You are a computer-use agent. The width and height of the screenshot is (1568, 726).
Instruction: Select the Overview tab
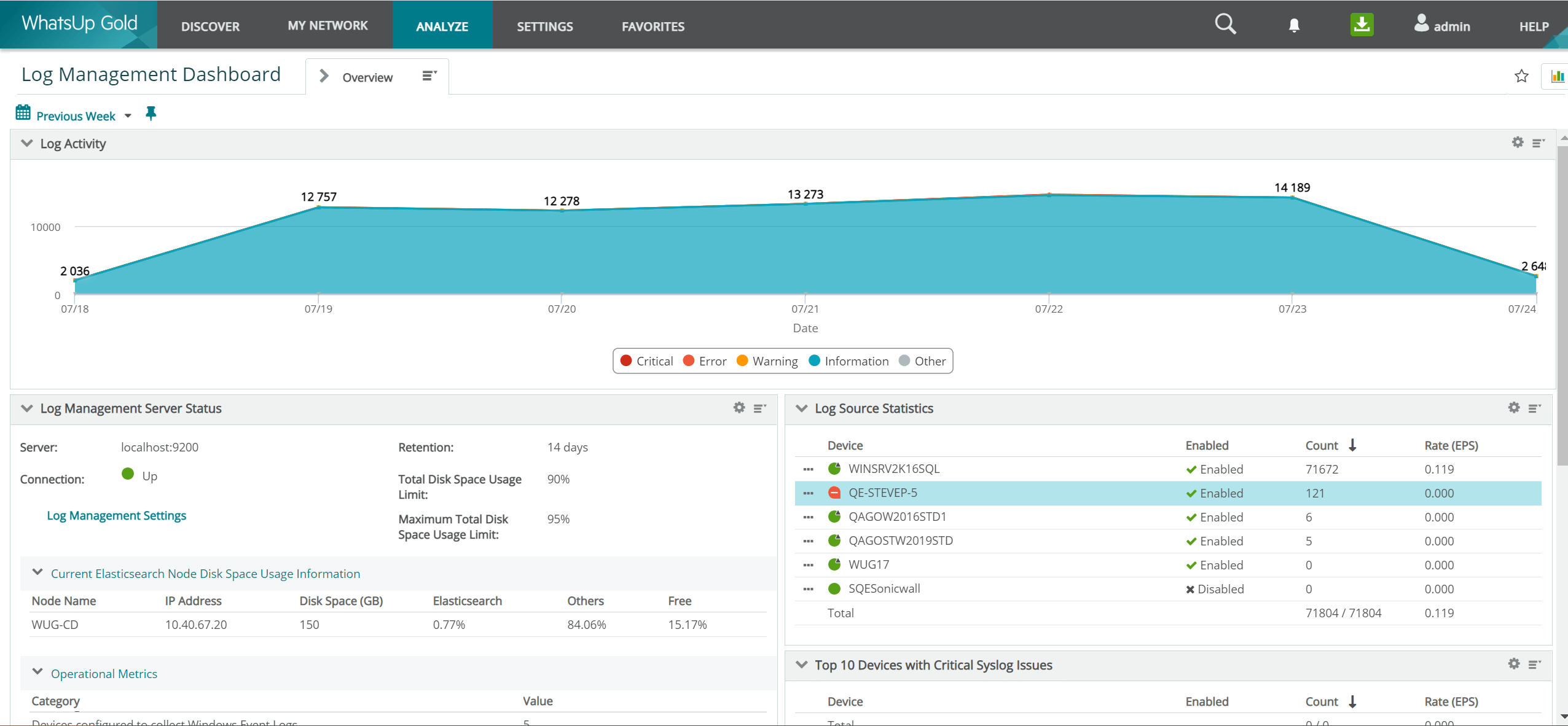tap(367, 76)
